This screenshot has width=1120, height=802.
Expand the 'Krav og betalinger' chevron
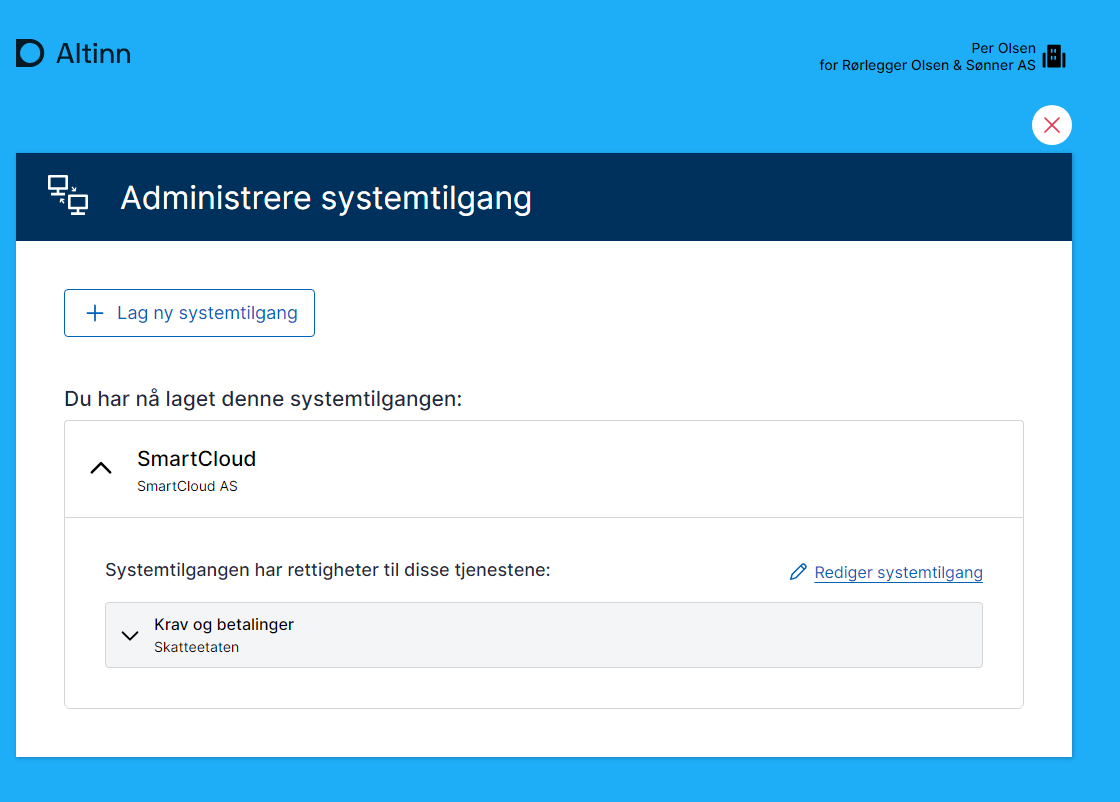click(130, 636)
